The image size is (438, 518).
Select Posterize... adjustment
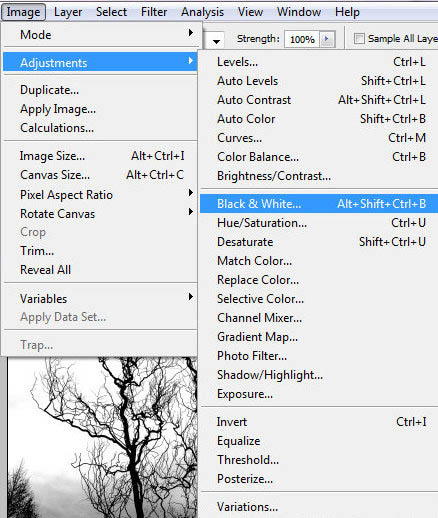[x=319, y=479]
